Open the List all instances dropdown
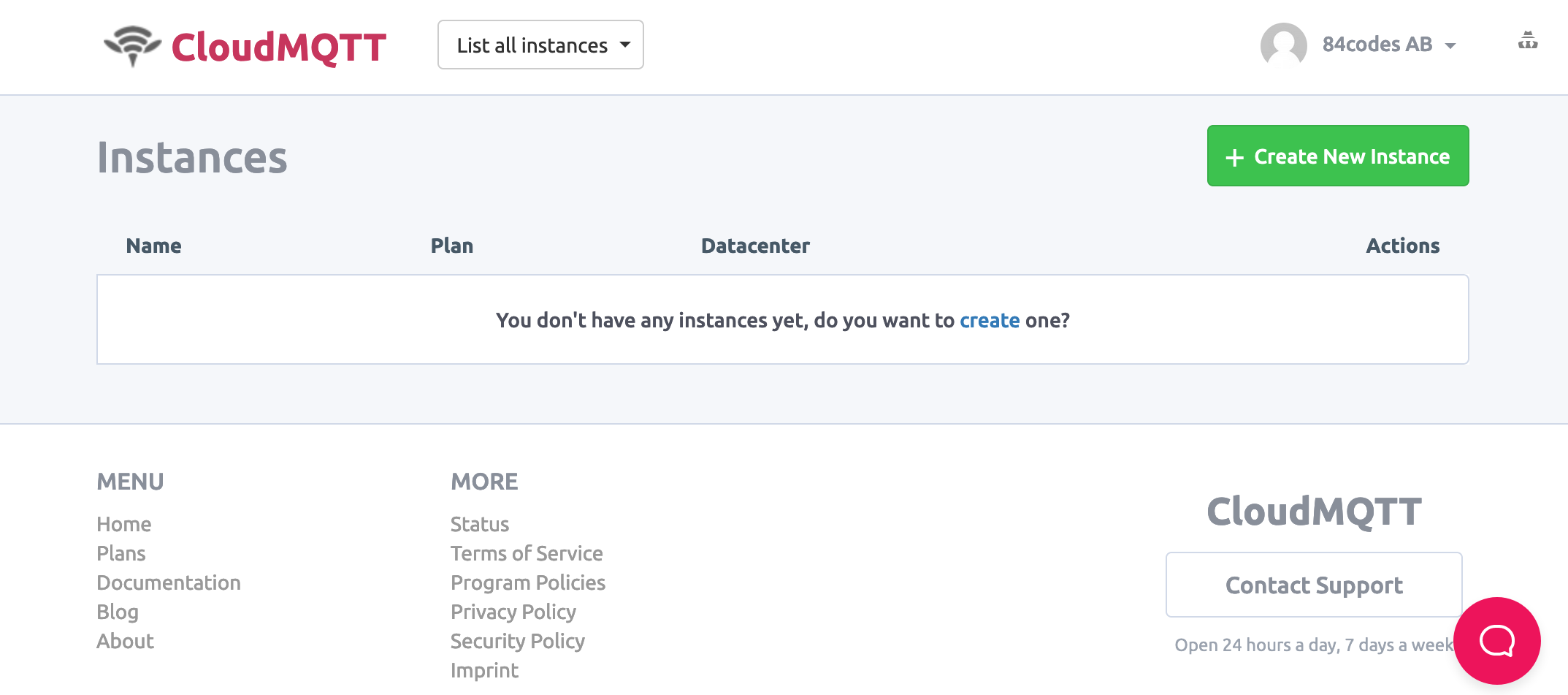The width and height of the screenshot is (1568, 695). (540, 45)
